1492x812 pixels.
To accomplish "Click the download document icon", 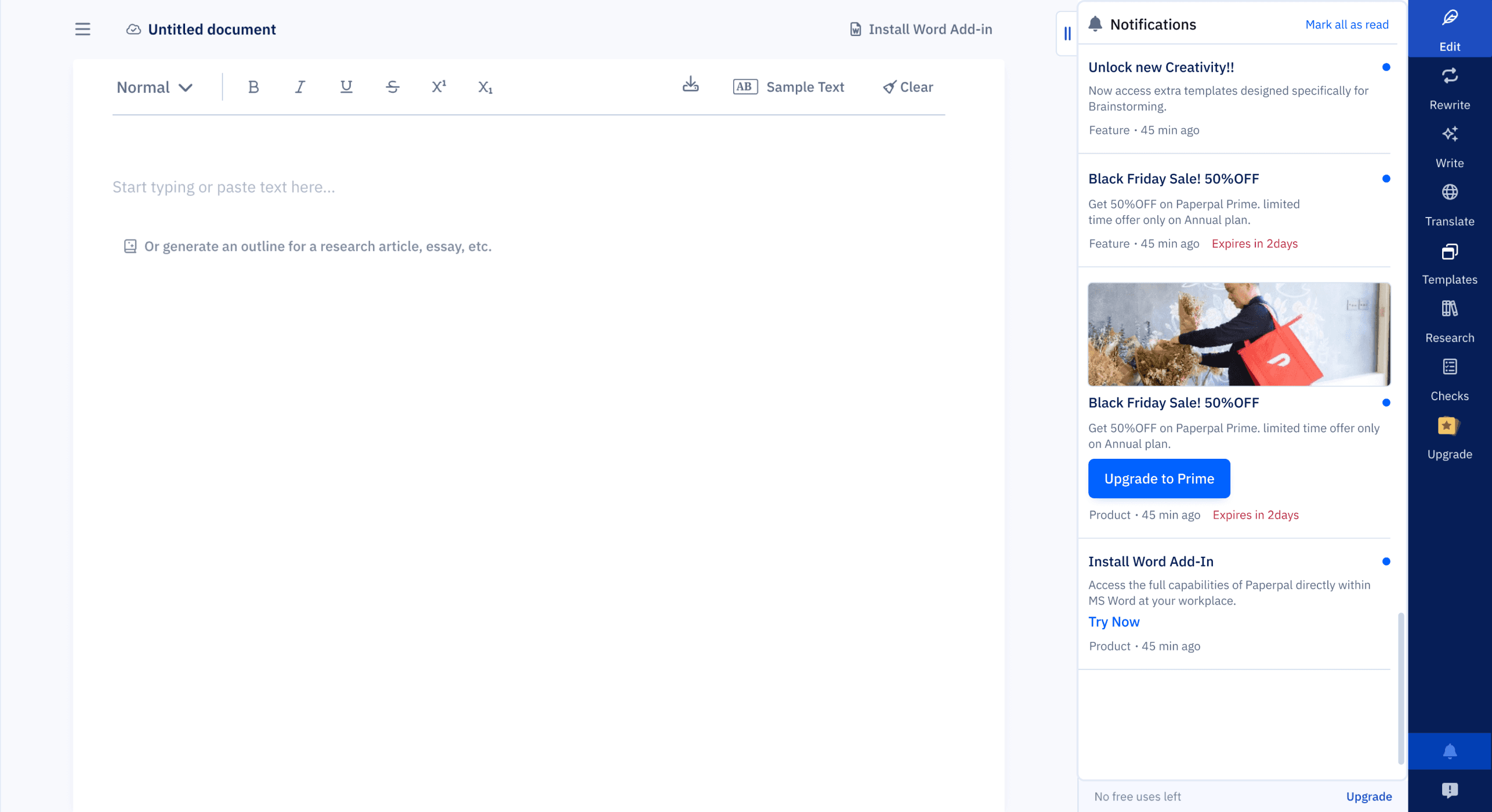I will 690,85.
